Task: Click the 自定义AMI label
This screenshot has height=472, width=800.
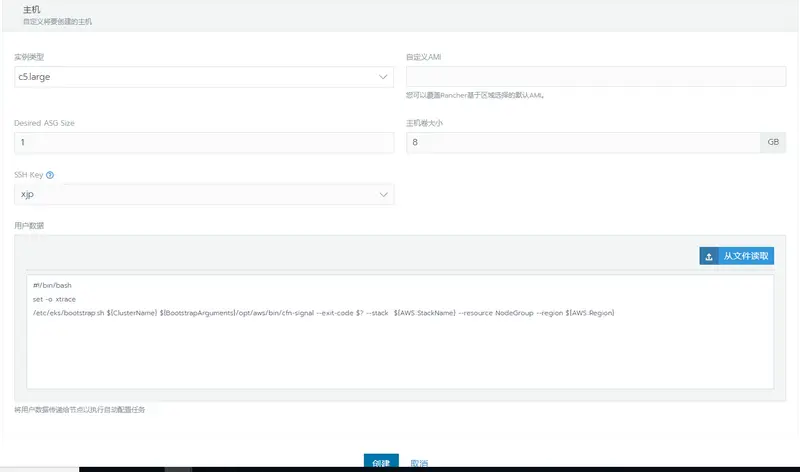Action: click(x=423, y=57)
